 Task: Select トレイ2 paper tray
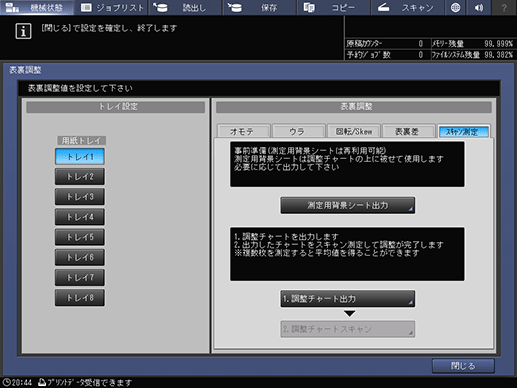pyautogui.click(x=80, y=177)
